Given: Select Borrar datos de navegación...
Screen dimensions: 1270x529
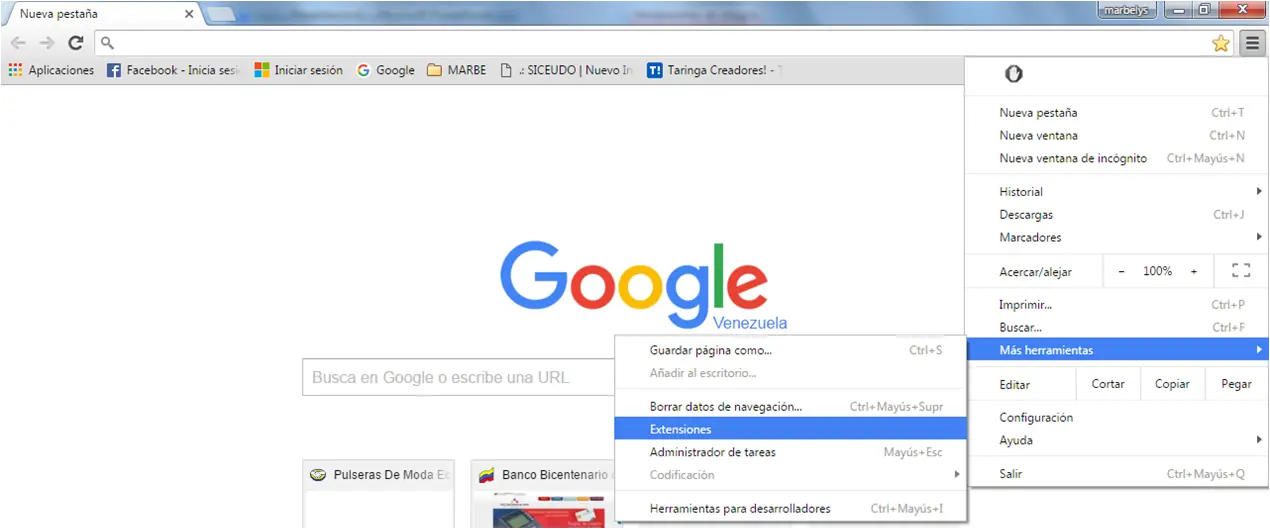Looking at the screenshot, I should pos(791,407).
